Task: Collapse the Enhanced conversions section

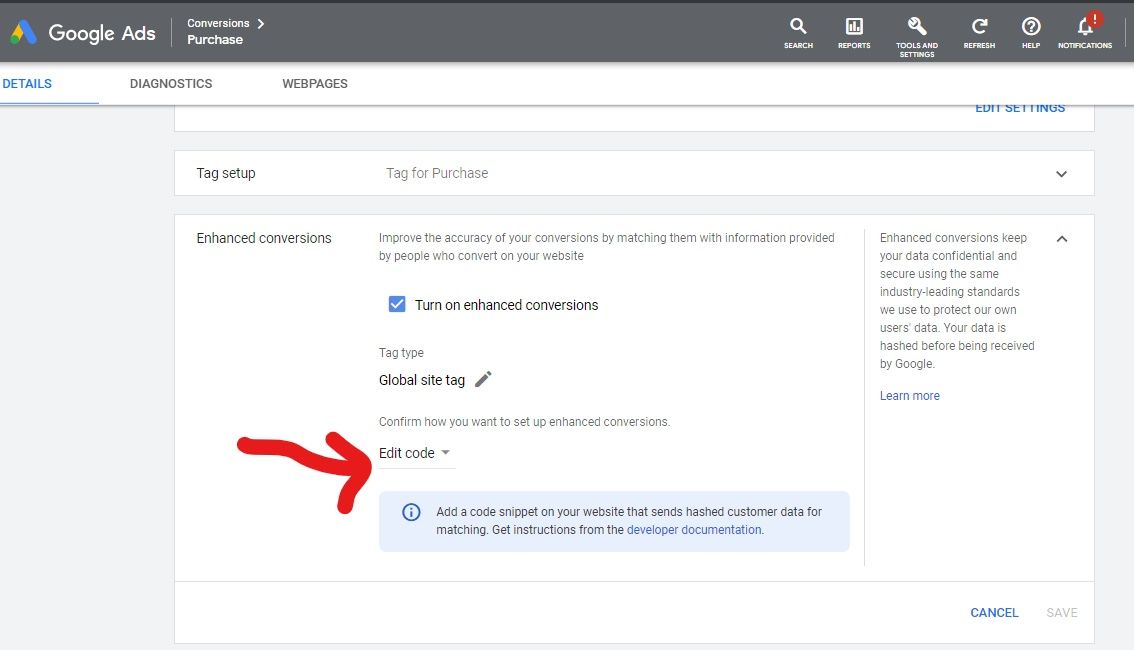Action: [x=1061, y=238]
